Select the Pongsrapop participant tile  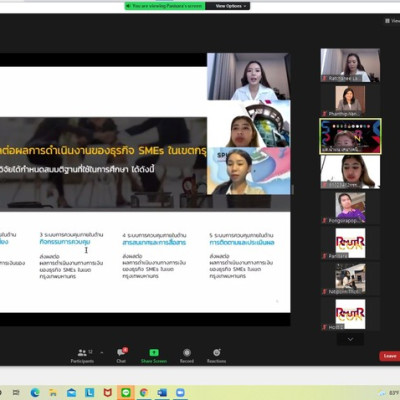point(350,208)
